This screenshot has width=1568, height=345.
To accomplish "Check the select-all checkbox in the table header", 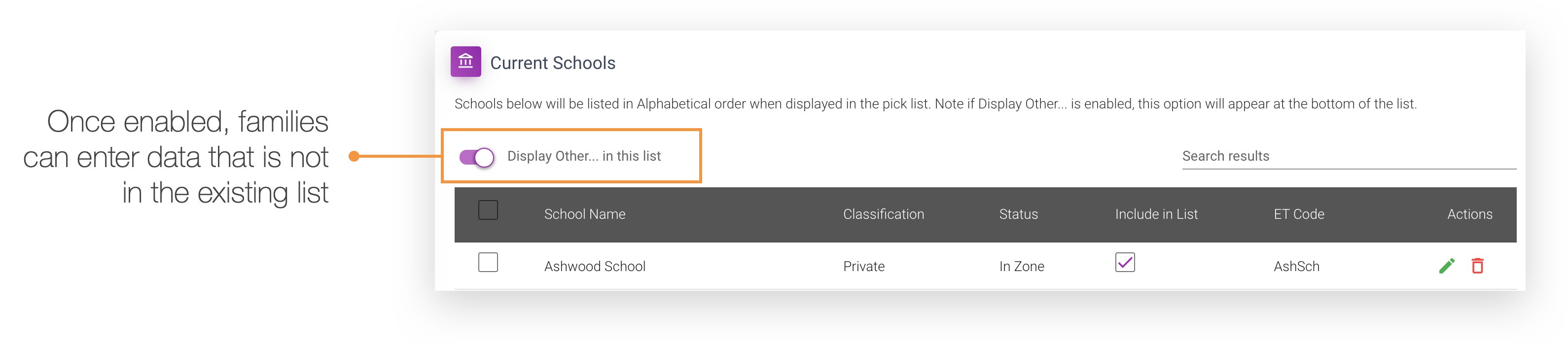I will click(487, 209).
